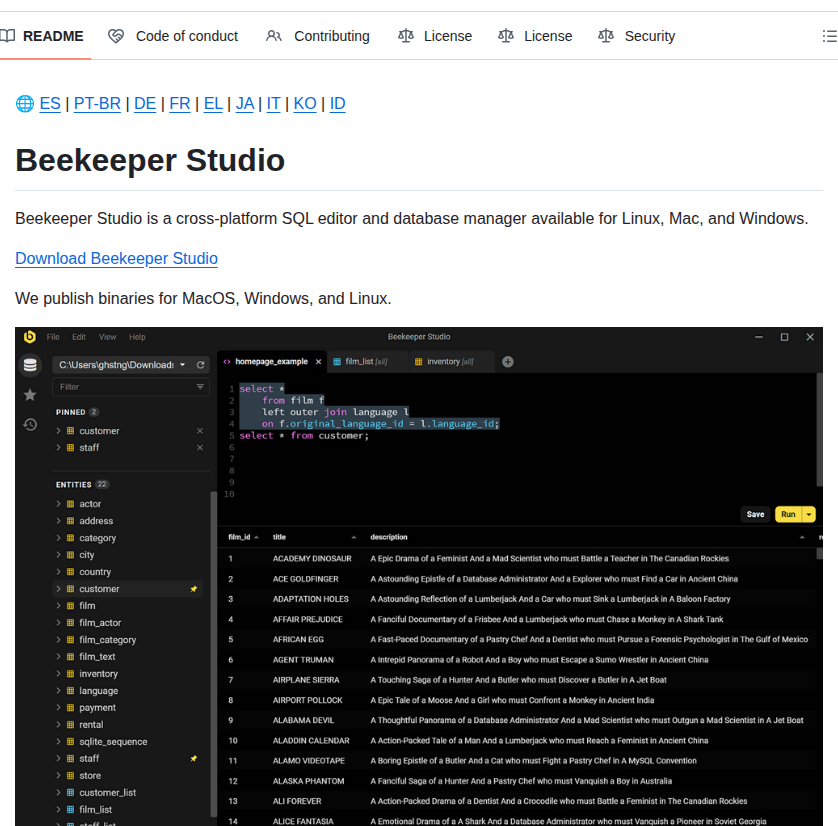Screen dimensions: 838x826
Task: Click the Beekeeper Studio logo icon
Action: [x=30, y=337]
